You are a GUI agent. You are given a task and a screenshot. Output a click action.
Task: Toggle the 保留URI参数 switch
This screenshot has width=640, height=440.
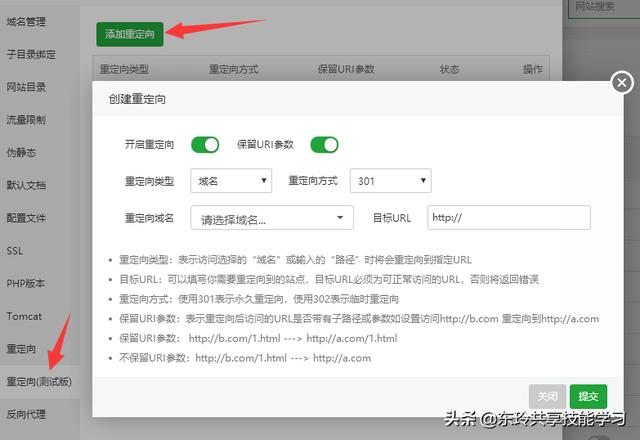point(324,144)
